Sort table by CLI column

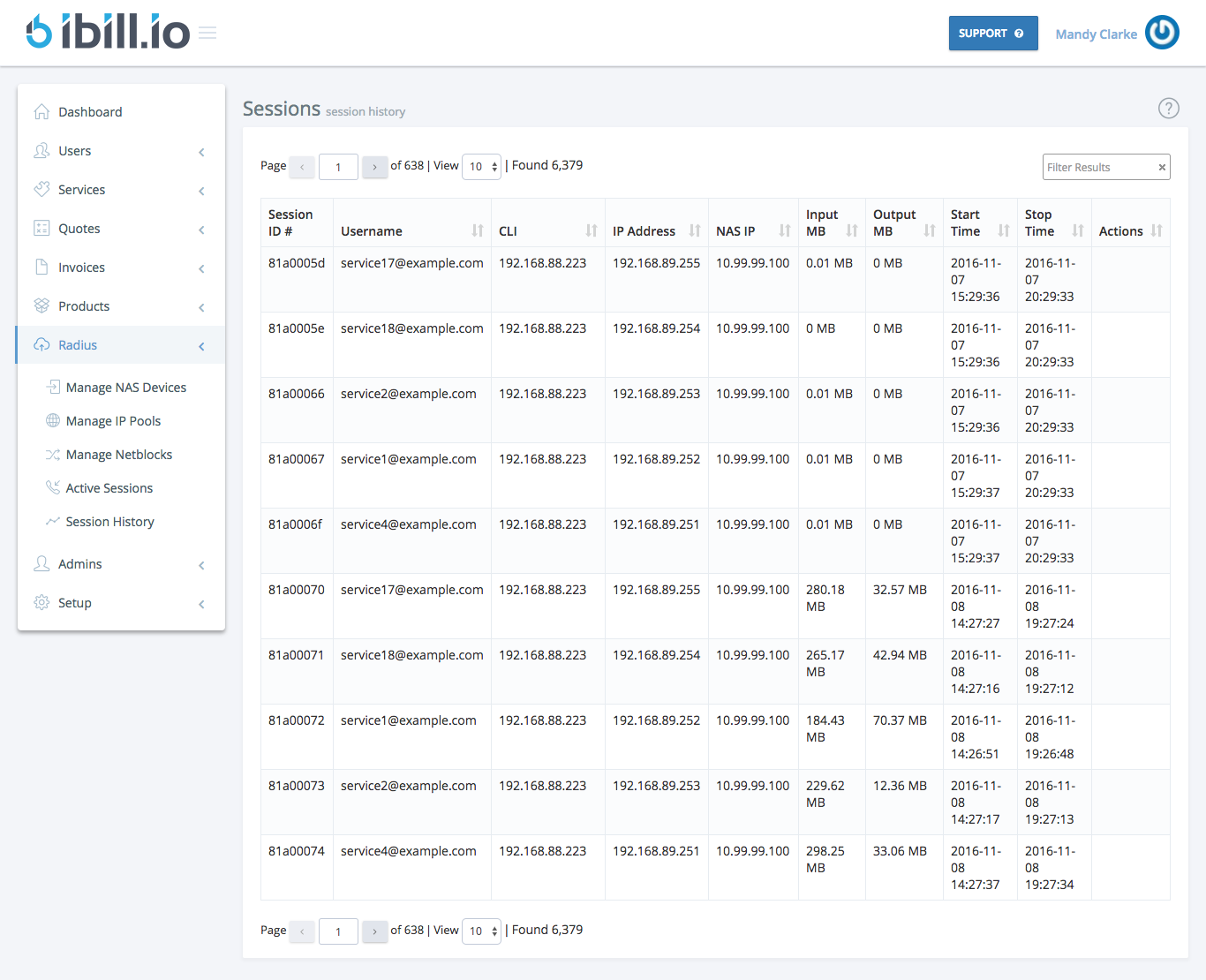click(x=592, y=230)
